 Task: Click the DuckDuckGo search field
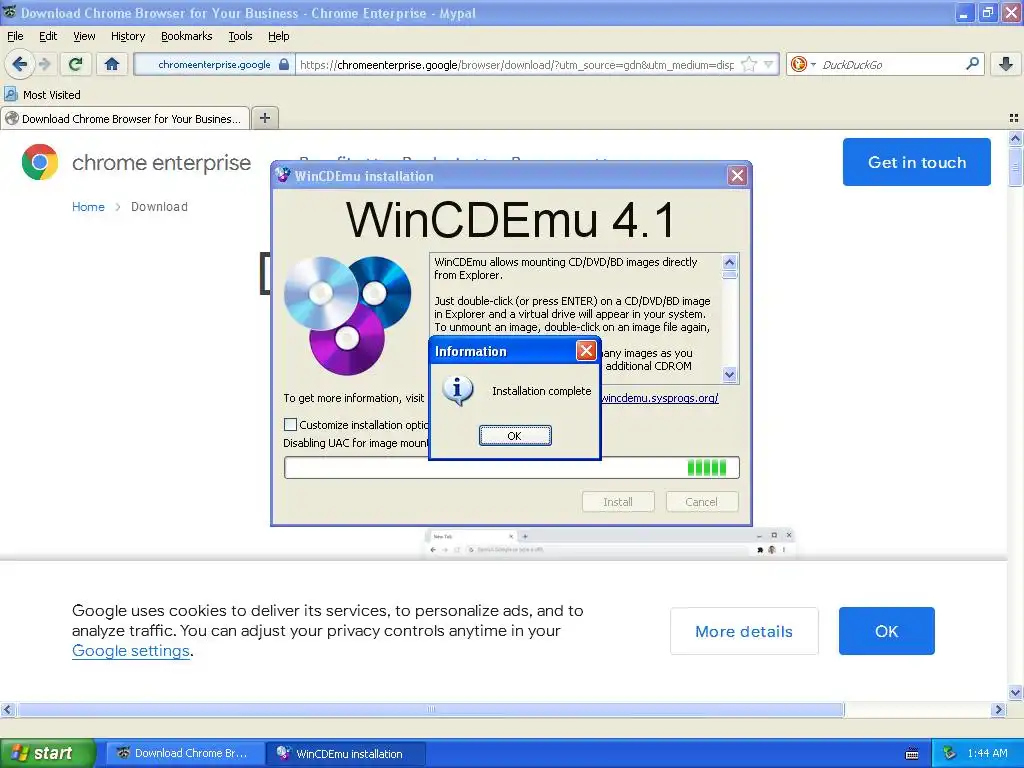pyautogui.click(x=890, y=65)
